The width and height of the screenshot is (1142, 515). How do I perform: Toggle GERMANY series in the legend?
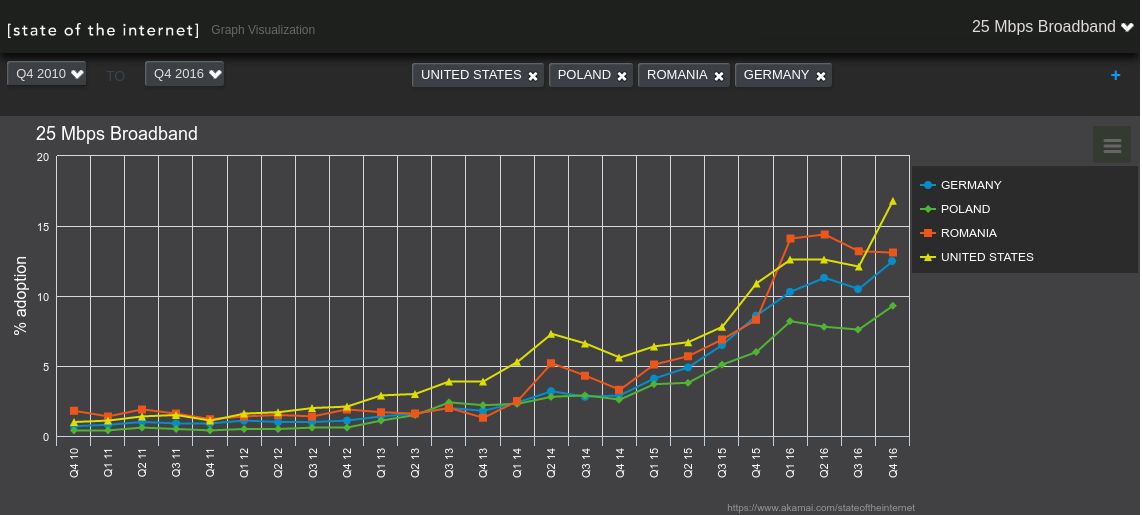961,185
